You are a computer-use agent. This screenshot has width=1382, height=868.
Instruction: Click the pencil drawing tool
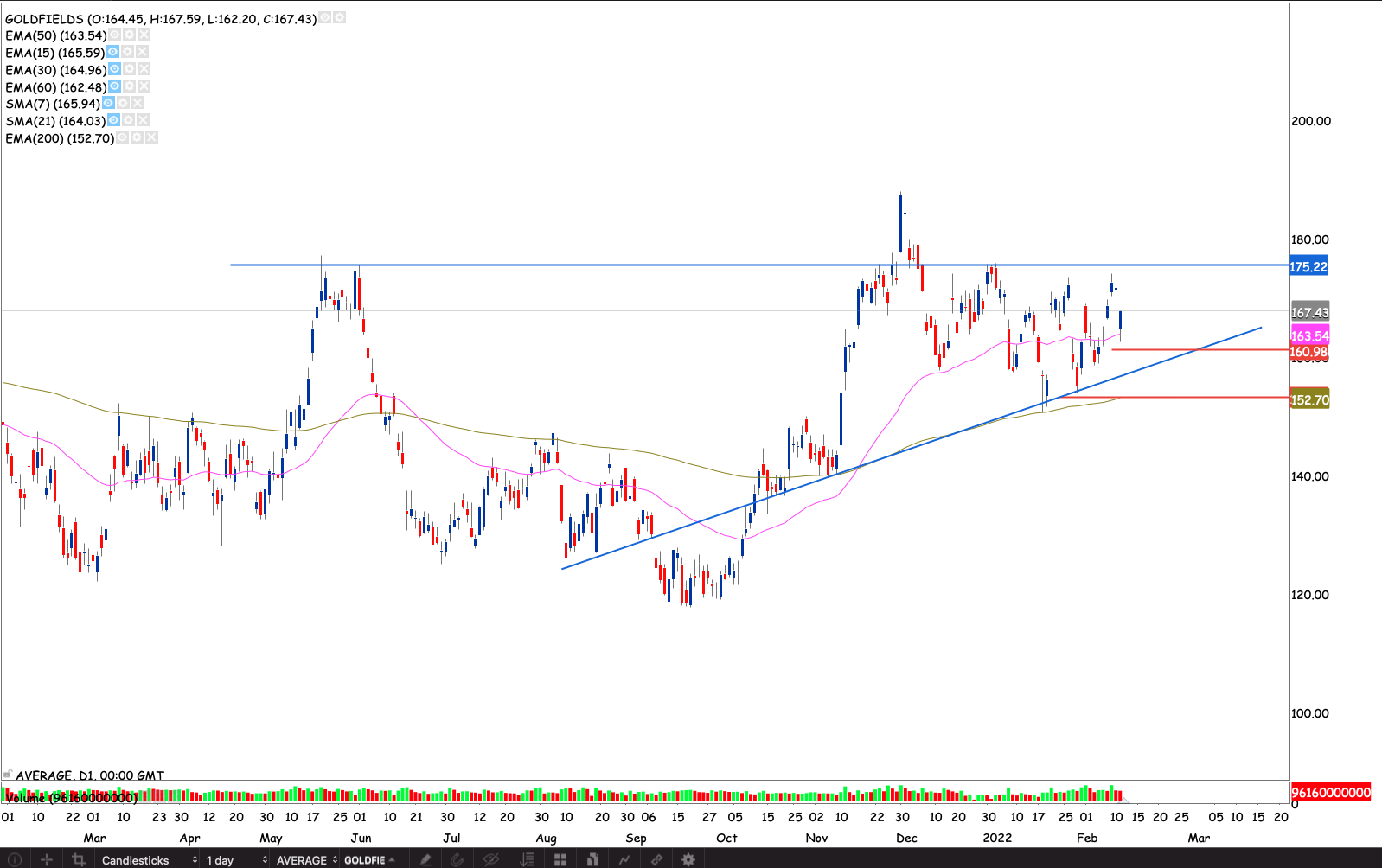click(x=425, y=859)
